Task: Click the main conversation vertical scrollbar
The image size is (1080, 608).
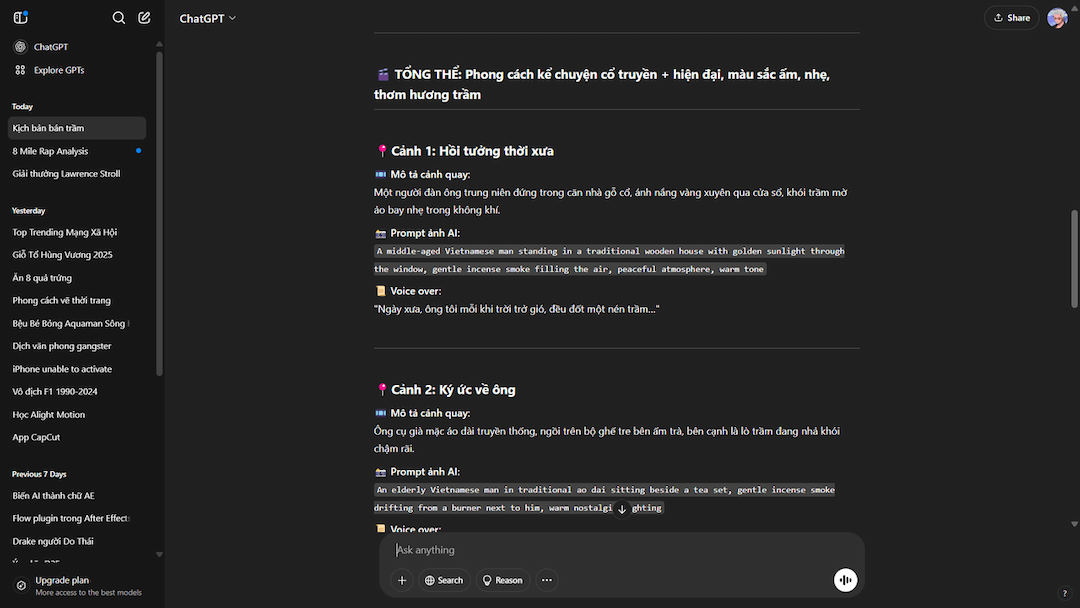Action: click(x=1074, y=259)
